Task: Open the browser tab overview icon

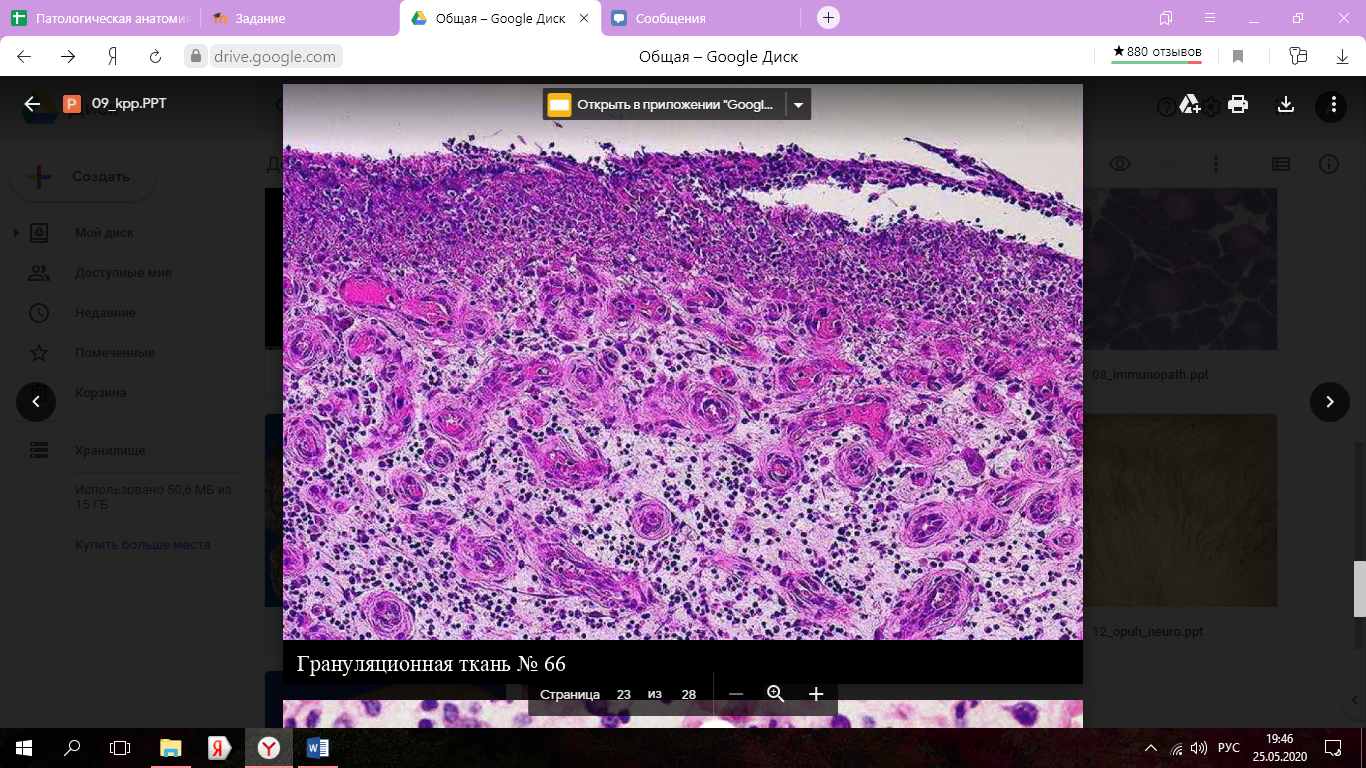Action: pyautogui.click(x=1165, y=18)
